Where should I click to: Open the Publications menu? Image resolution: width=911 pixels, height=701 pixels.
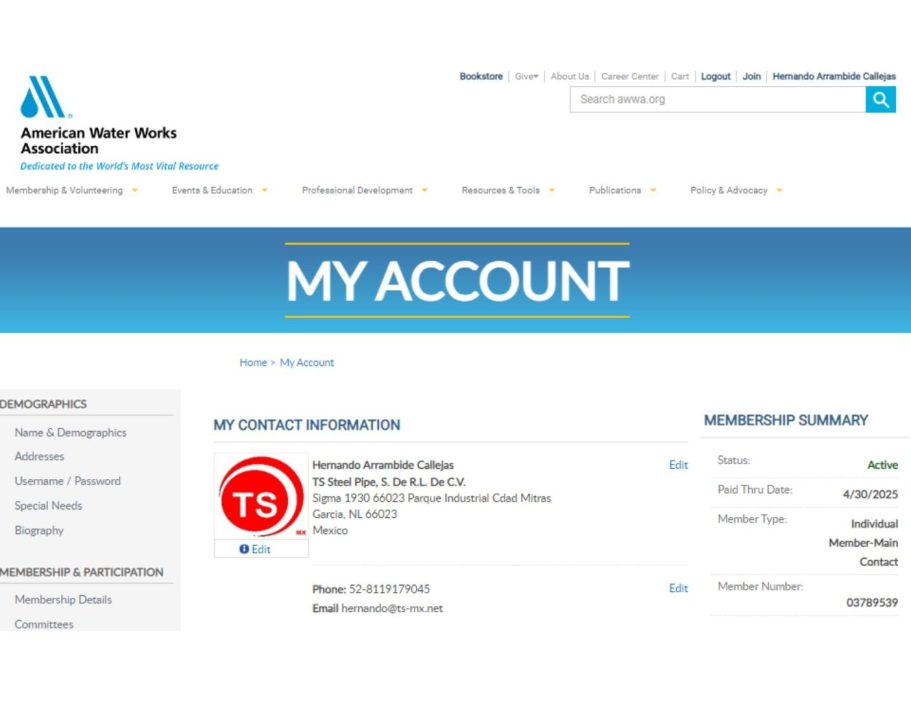pos(615,190)
